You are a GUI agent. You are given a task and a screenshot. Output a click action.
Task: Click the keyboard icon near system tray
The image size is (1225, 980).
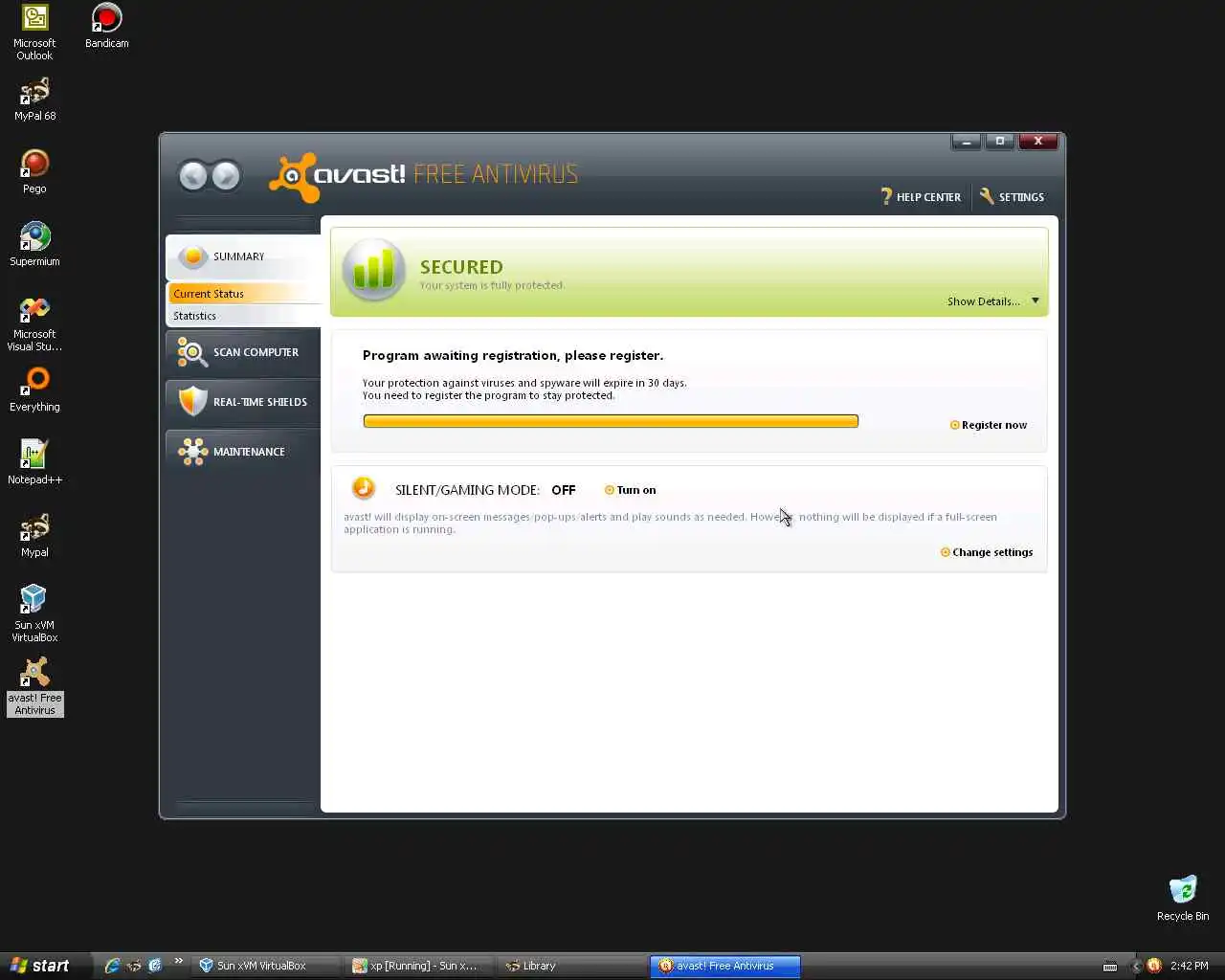tap(1109, 966)
